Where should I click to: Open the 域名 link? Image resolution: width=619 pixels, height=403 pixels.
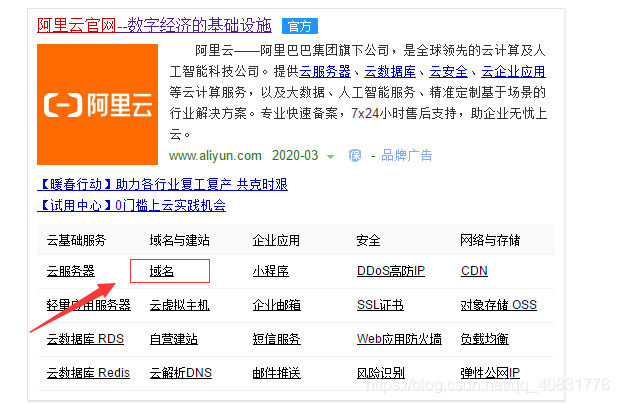pos(162,271)
